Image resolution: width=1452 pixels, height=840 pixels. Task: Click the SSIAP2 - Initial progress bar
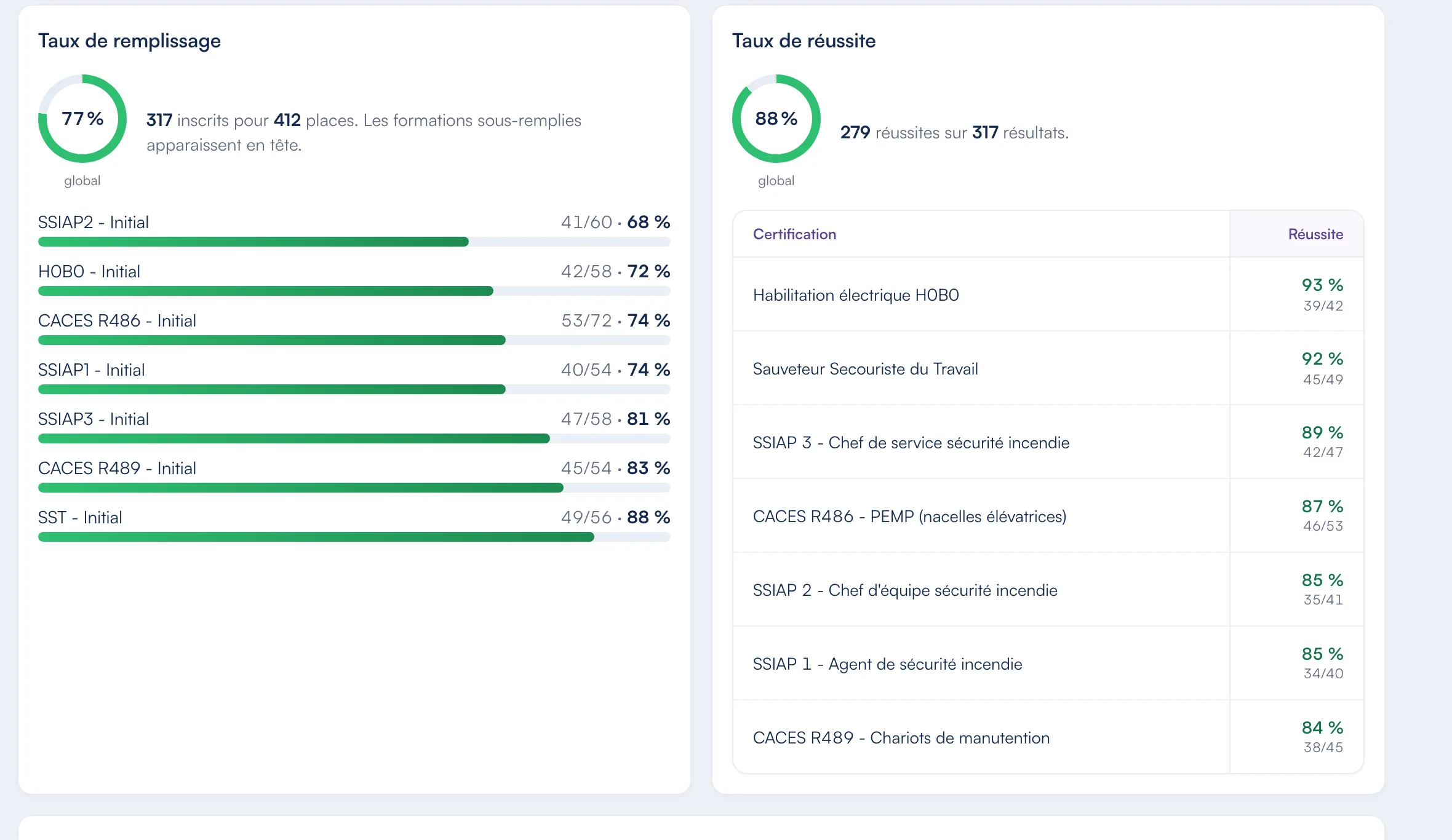tap(354, 242)
